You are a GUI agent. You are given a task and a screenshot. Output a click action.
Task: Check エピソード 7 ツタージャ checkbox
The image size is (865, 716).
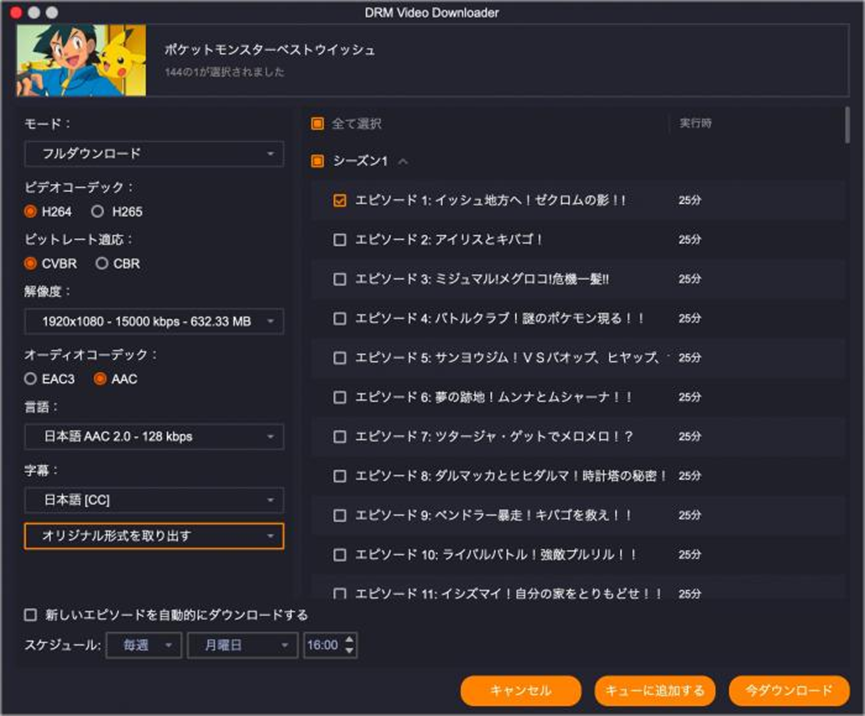click(340, 437)
